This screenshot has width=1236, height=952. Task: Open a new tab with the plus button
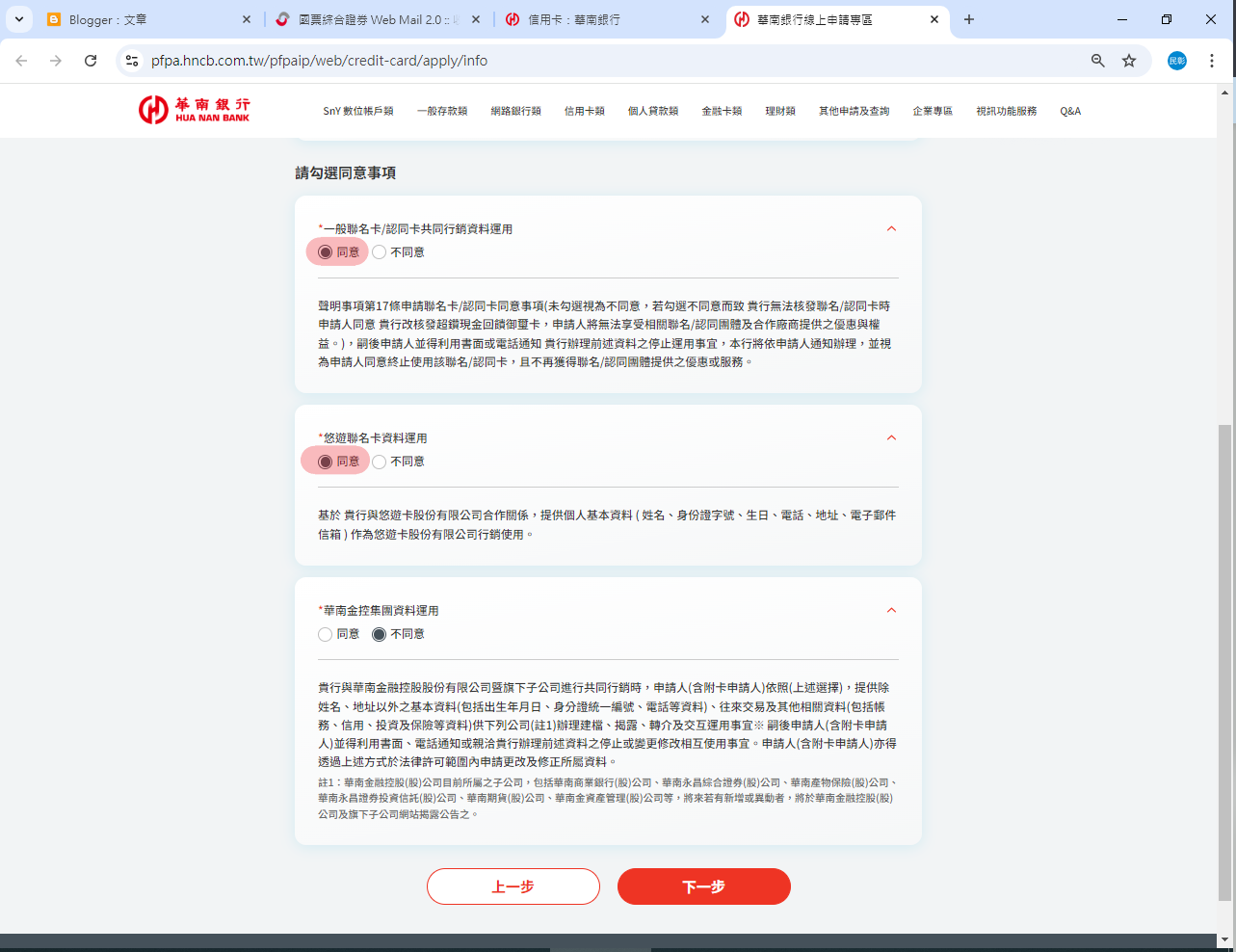pos(969,19)
